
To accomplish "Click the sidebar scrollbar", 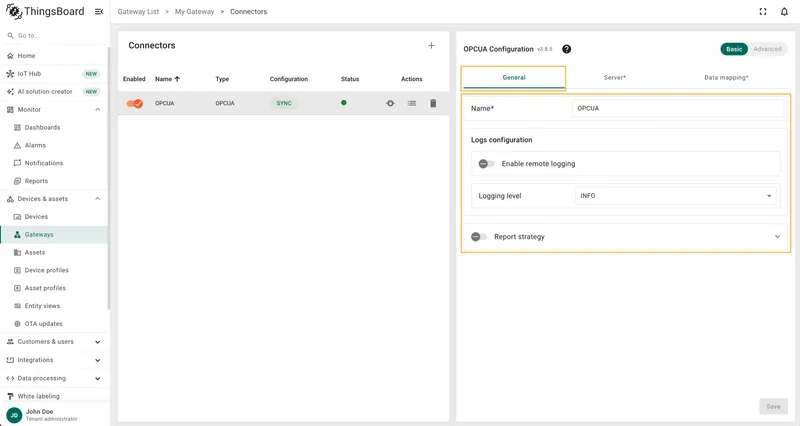I will (x=109, y=179).
